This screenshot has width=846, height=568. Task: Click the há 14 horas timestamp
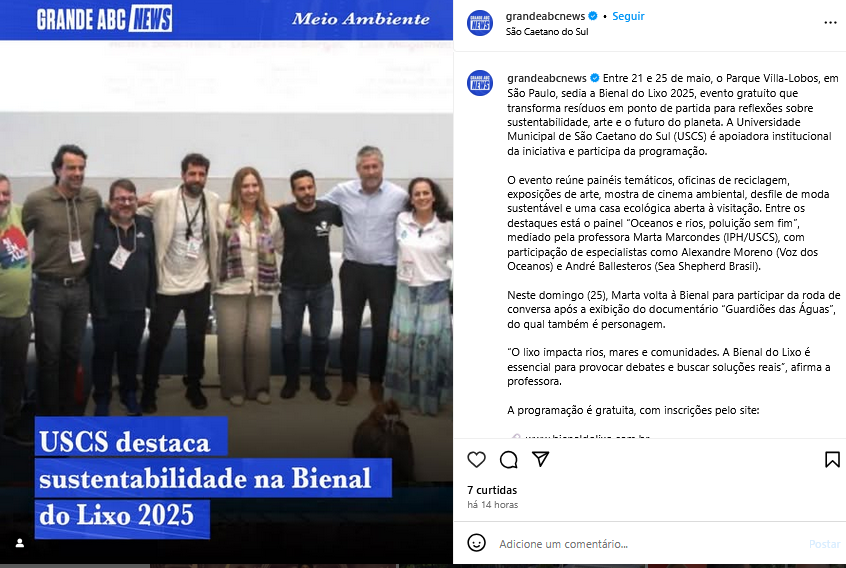tap(493, 505)
